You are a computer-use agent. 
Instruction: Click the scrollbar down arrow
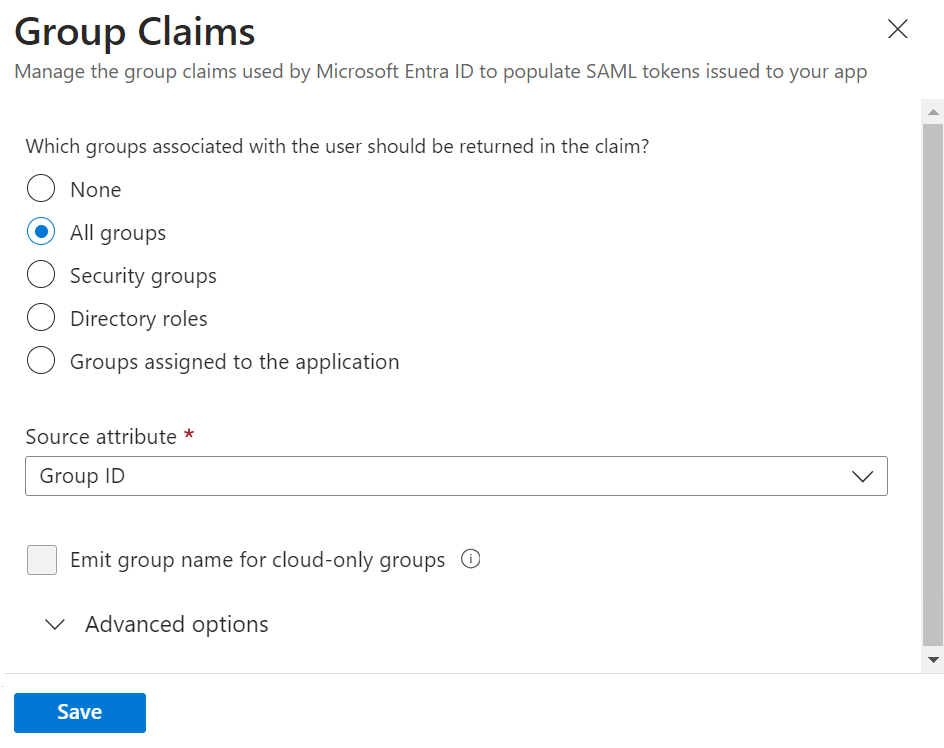(932, 660)
